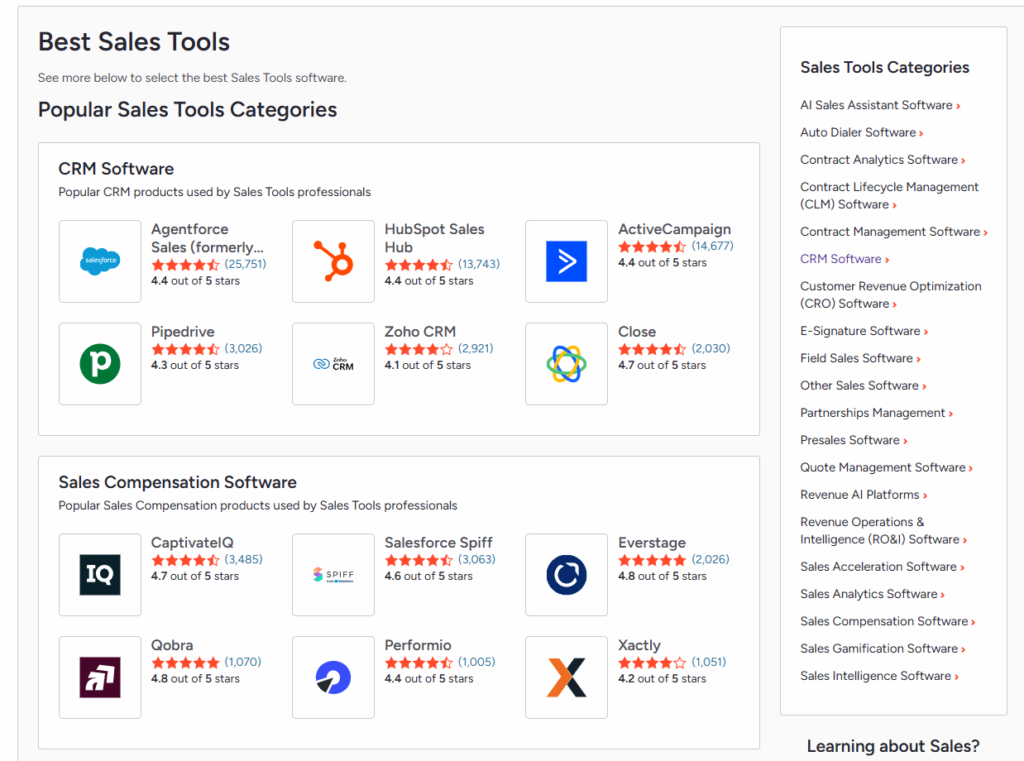This screenshot has width=1024, height=761.
Task: View Agentforce's 25,751 reviews count
Action: (246, 265)
